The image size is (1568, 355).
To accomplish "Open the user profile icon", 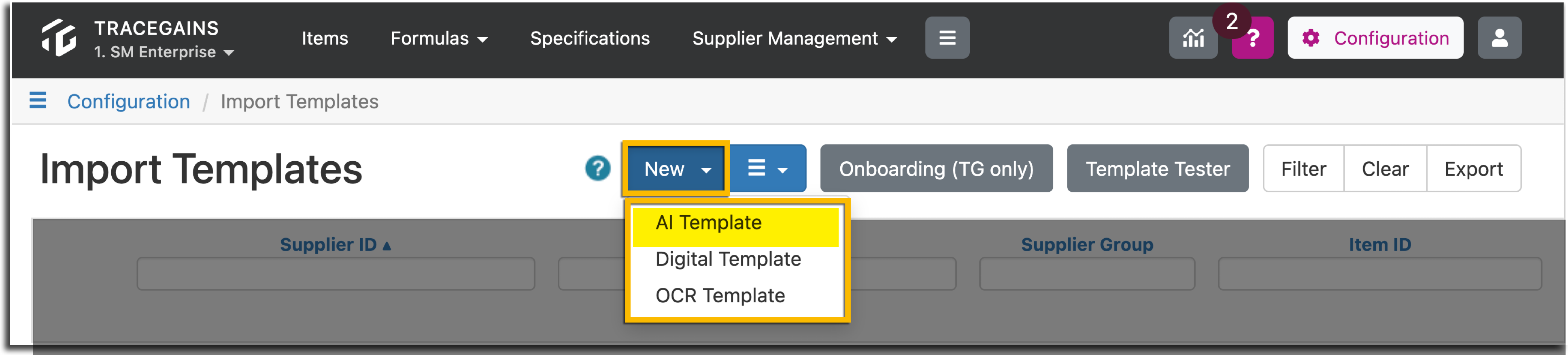I will click(1499, 38).
